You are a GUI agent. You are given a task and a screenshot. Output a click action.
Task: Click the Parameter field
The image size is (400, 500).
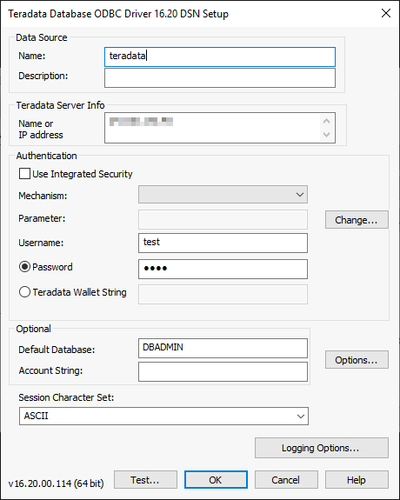(223, 219)
